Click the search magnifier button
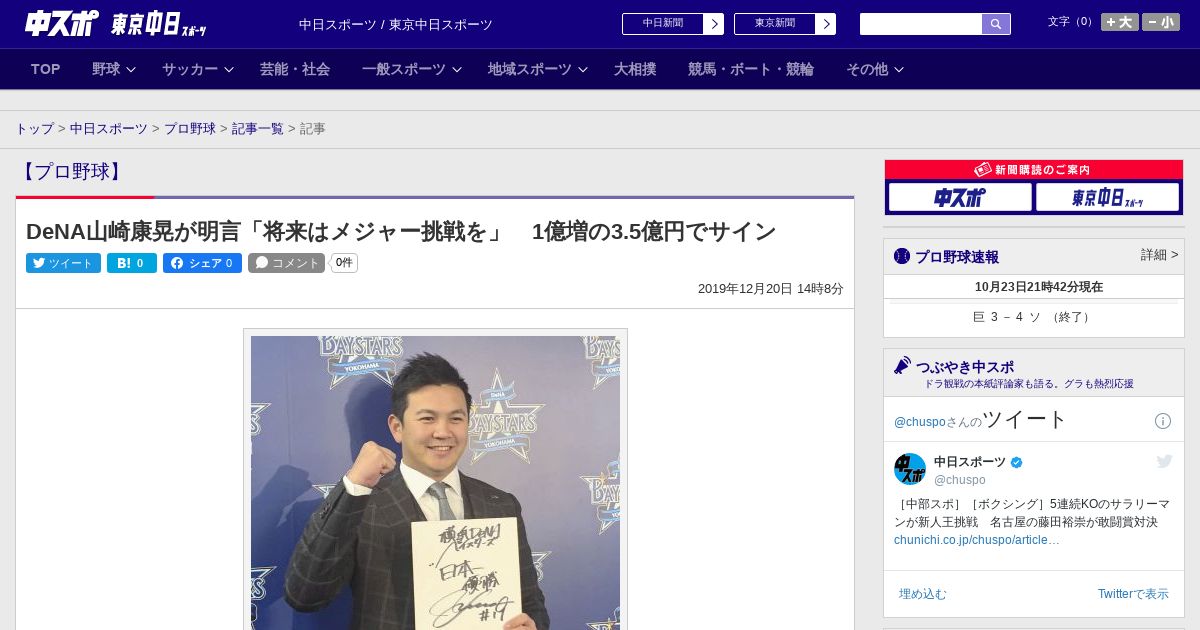This screenshot has height=630, width=1200. coord(996,24)
